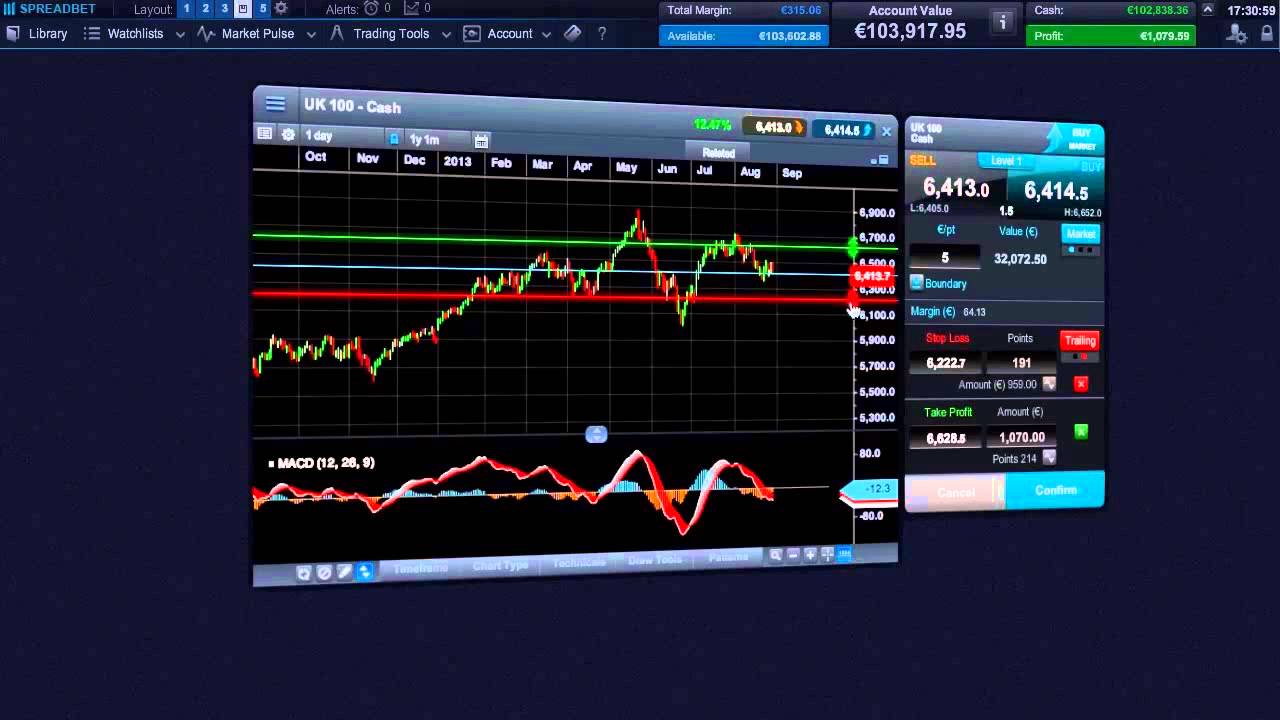Click the no-entry clear icon in chart footer
This screenshot has height=720, width=1280.
[x=324, y=573]
